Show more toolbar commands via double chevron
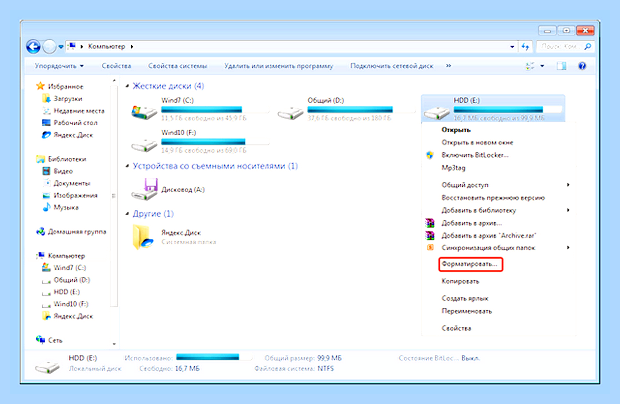Viewport: 620px width, 404px height. (448, 66)
